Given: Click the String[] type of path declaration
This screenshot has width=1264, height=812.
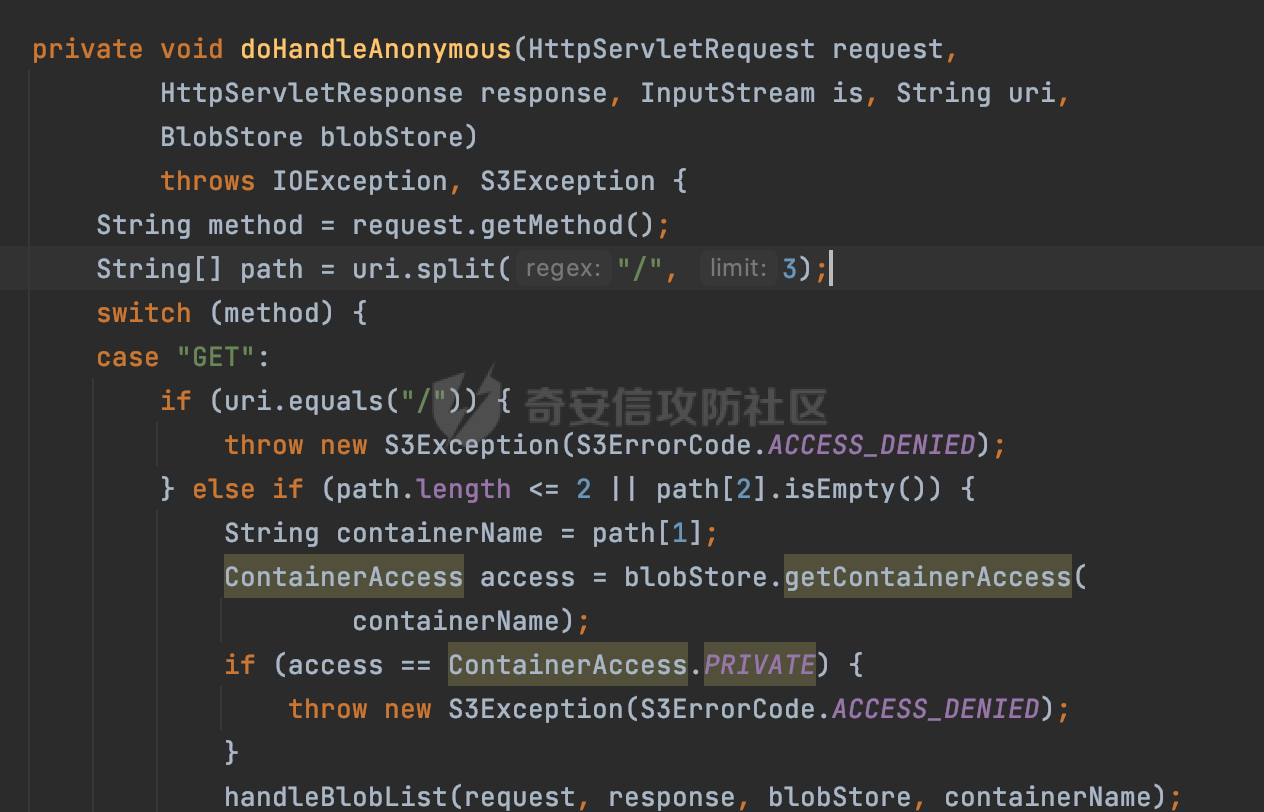Looking at the screenshot, I should coord(160,269).
